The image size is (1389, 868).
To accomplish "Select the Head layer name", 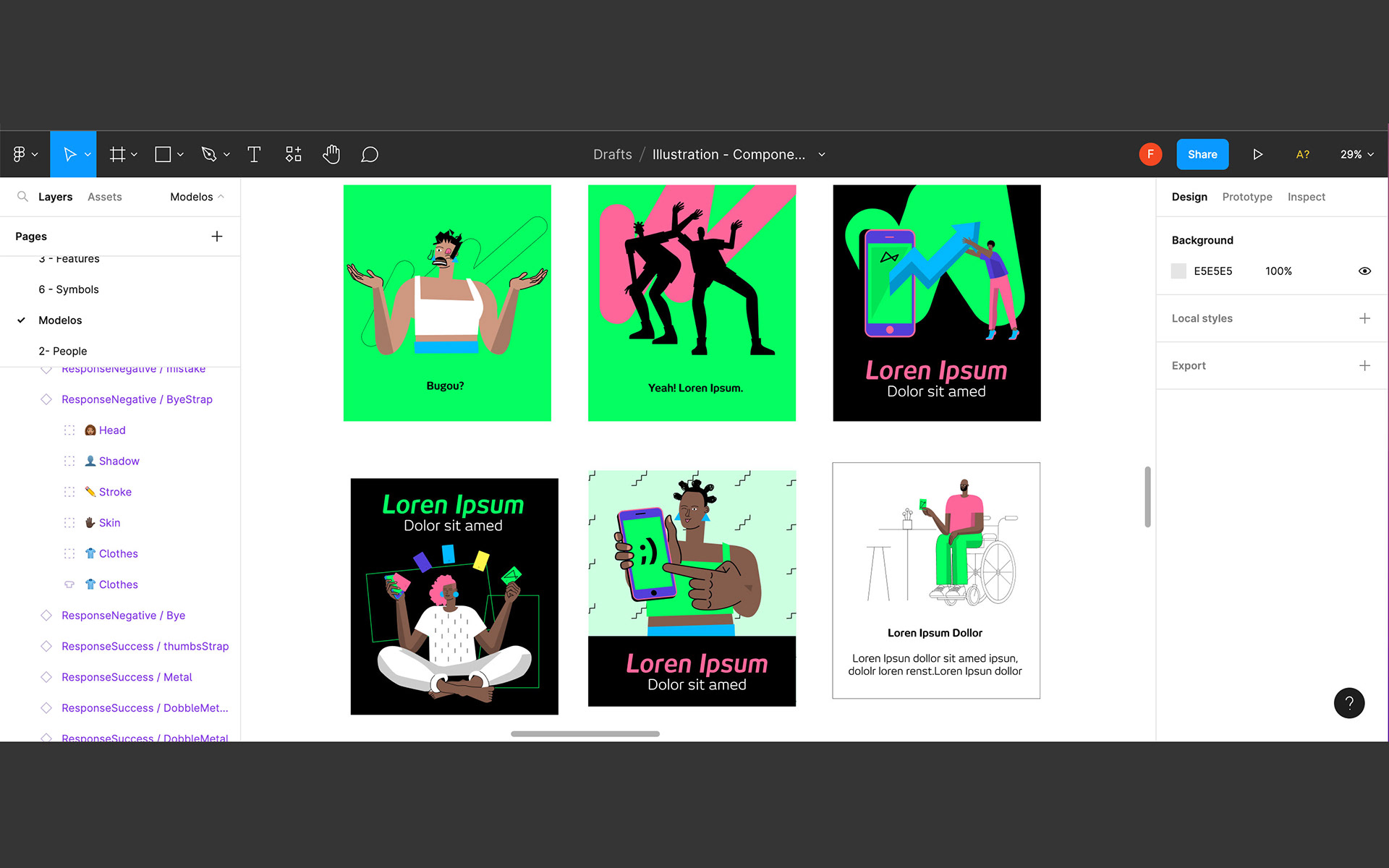I will [112, 430].
